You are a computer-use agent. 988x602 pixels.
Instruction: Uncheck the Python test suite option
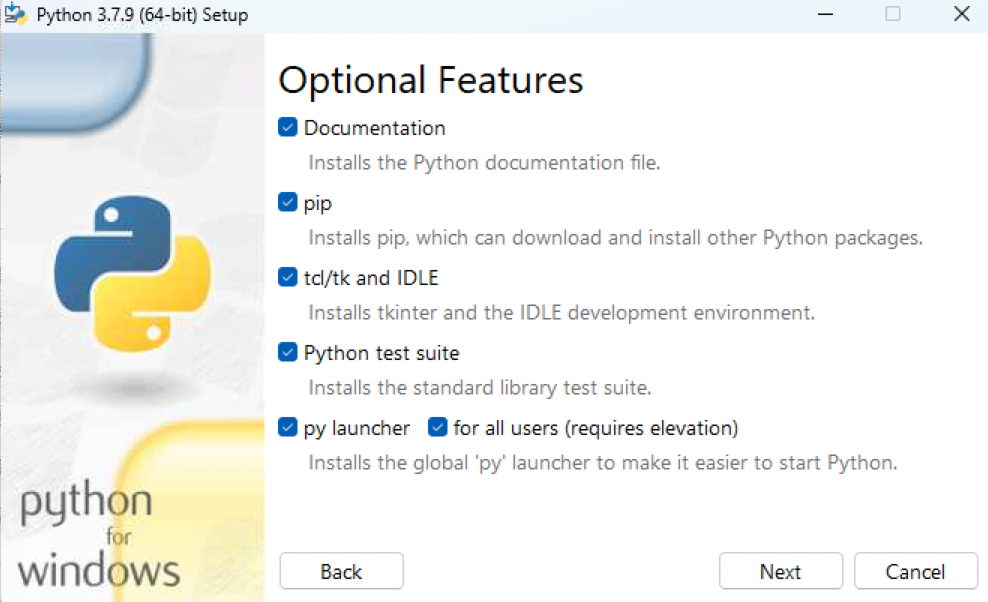[287, 352]
